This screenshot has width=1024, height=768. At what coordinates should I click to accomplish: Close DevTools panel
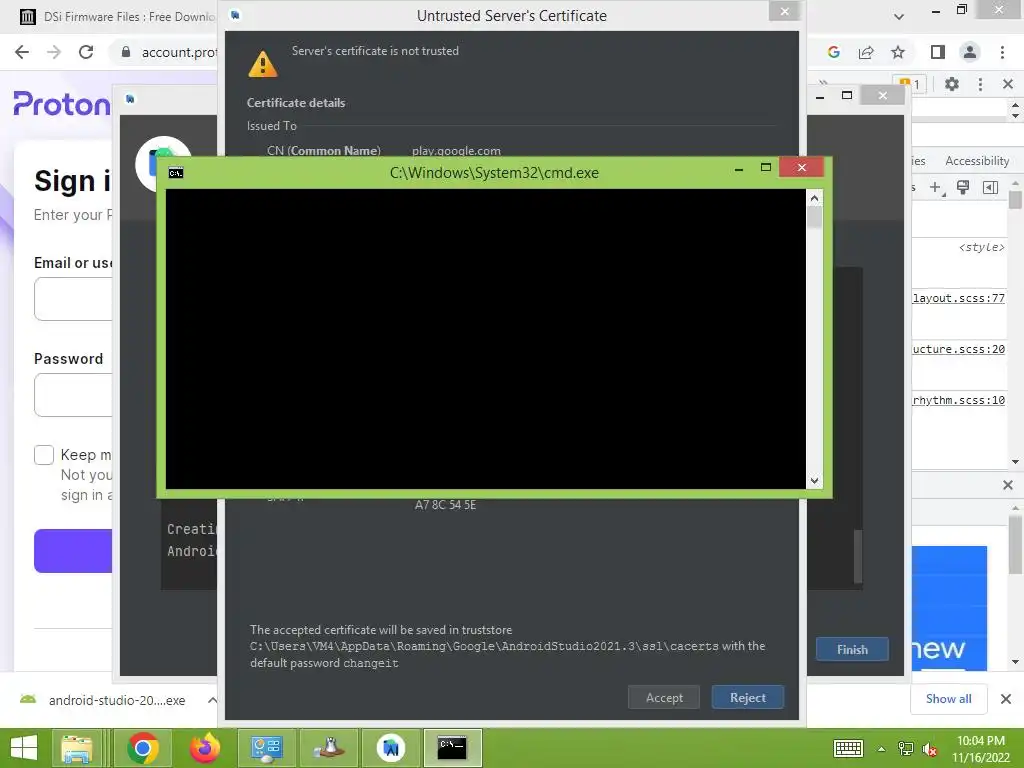[1008, 84]
